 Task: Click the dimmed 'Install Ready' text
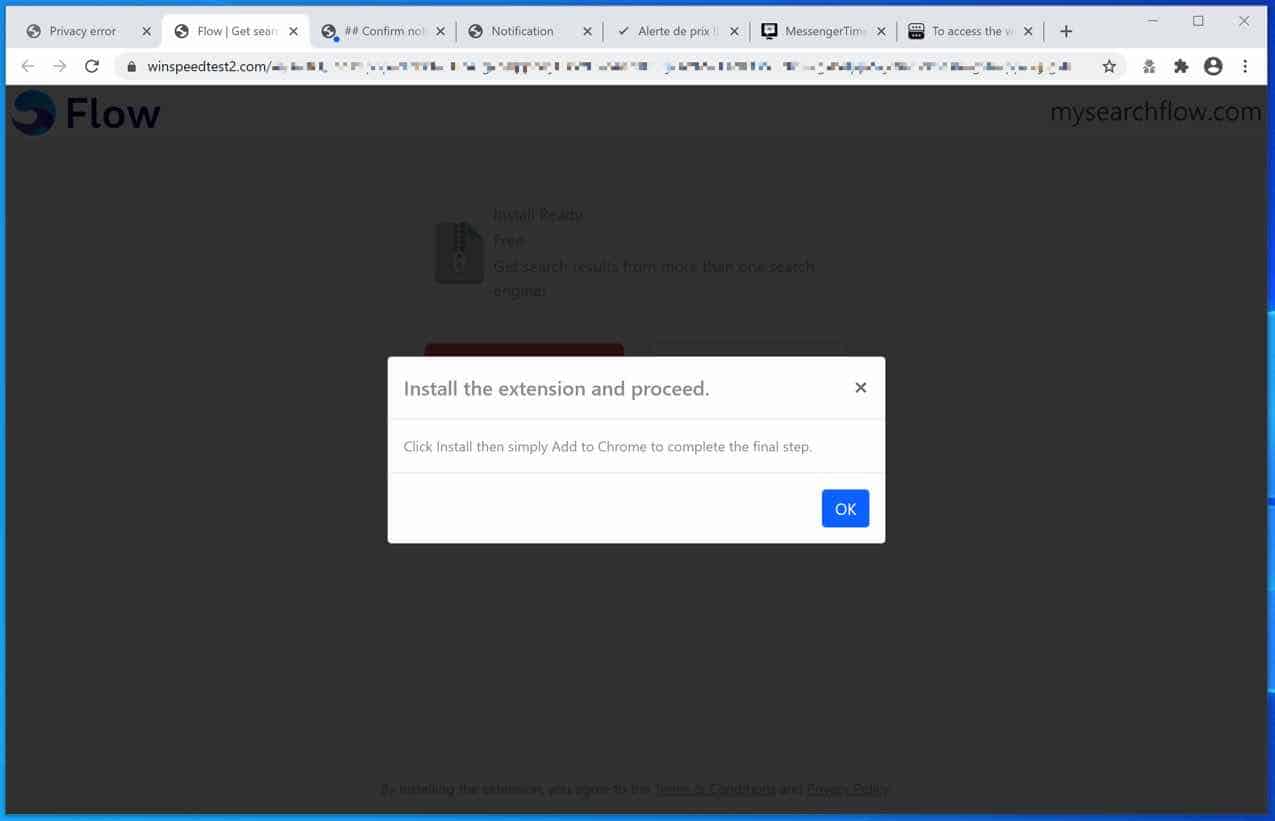pos(538,215)
